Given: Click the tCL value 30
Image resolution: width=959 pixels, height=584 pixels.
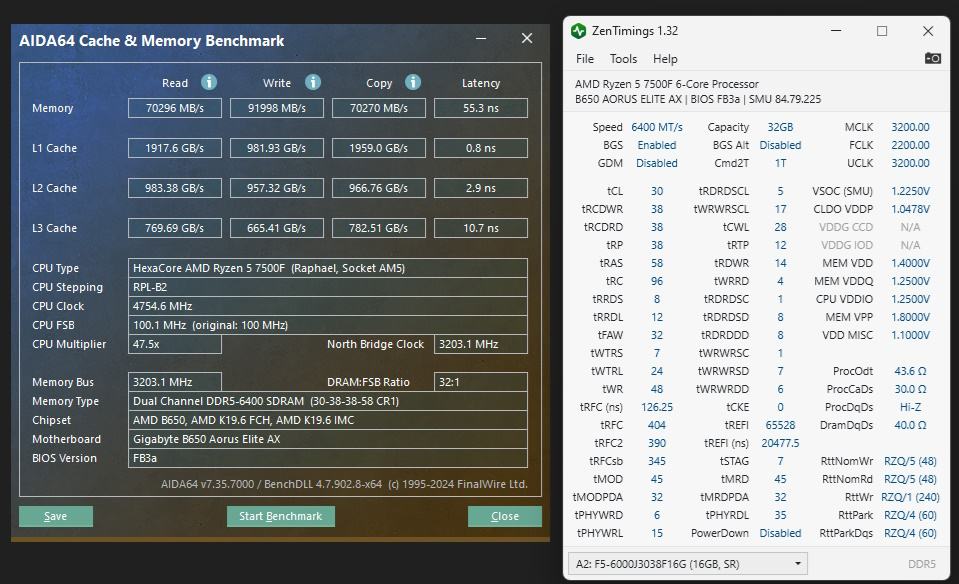Looking at the screenshot, I should click(x=657, y=191).
